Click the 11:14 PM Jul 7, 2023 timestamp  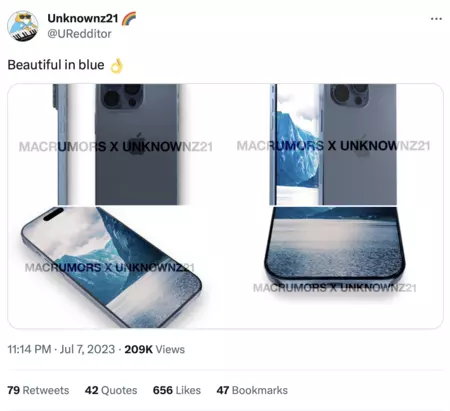pos(61,349)
